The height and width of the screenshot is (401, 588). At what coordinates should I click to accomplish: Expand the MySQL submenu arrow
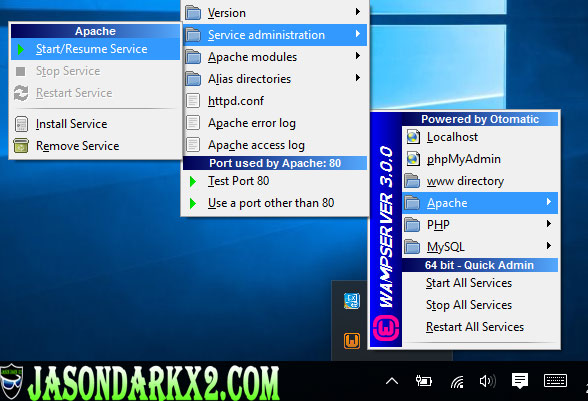tap(549, 246)
